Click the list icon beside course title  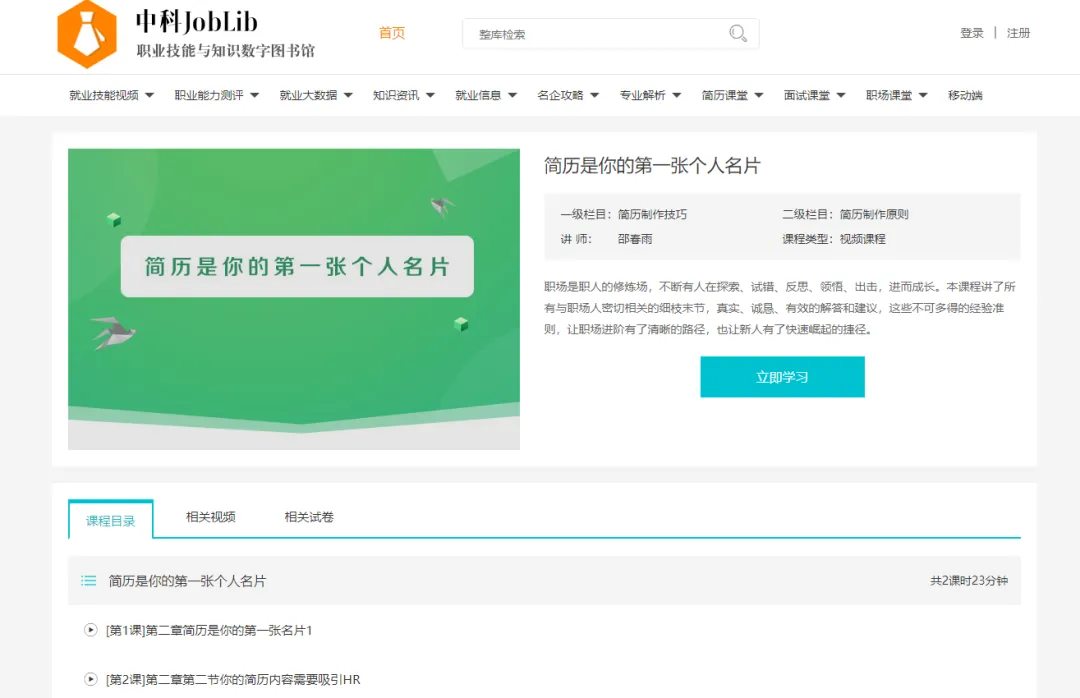click(89, 581)
